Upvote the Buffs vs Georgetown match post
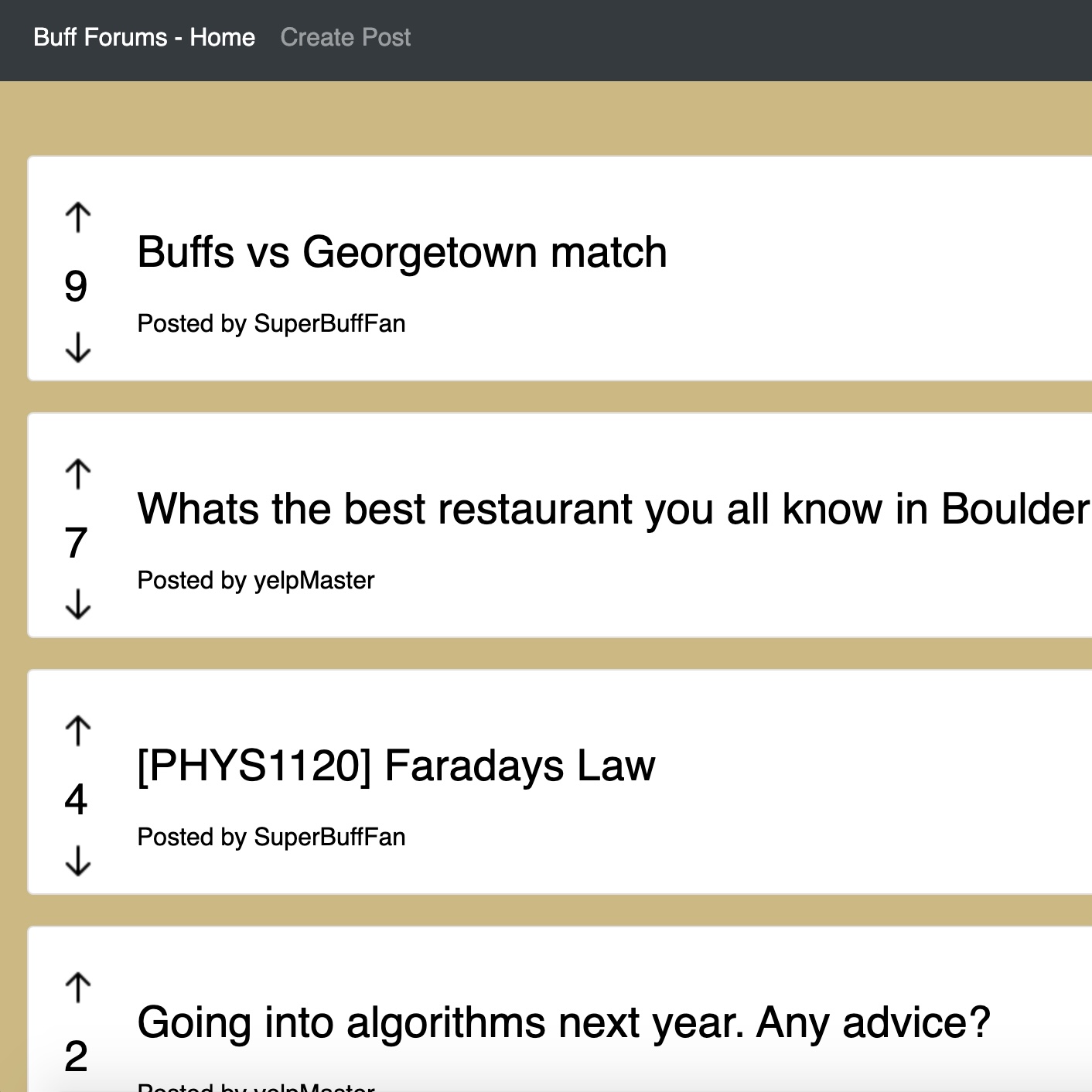1092x1092 pixels. 78,217
